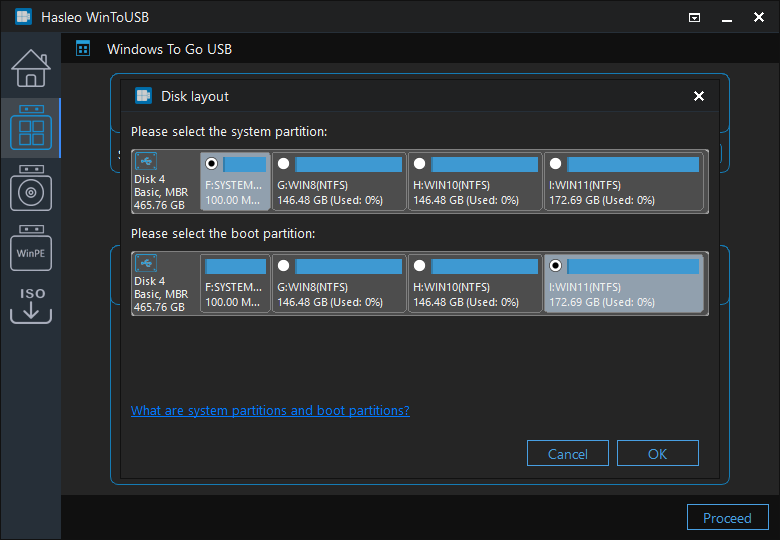The width and height of the screenshot is (780, 540).
Task: Click the Cancel button
Action: coord(568,453)
